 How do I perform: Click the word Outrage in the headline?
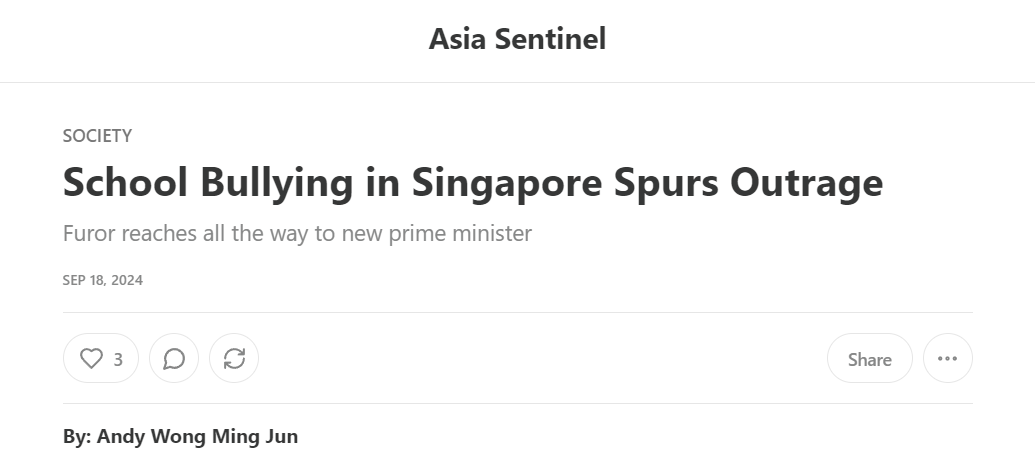[x=807, y=183]
